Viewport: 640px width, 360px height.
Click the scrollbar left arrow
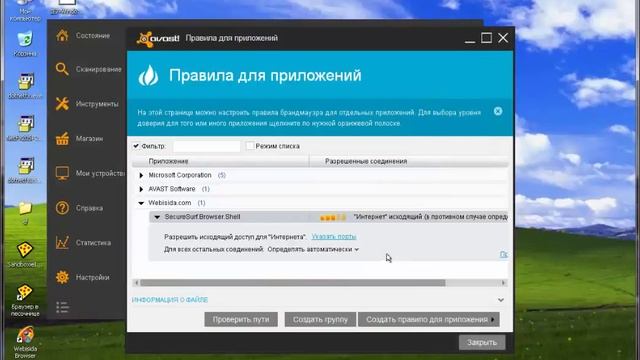pos(136,282)
